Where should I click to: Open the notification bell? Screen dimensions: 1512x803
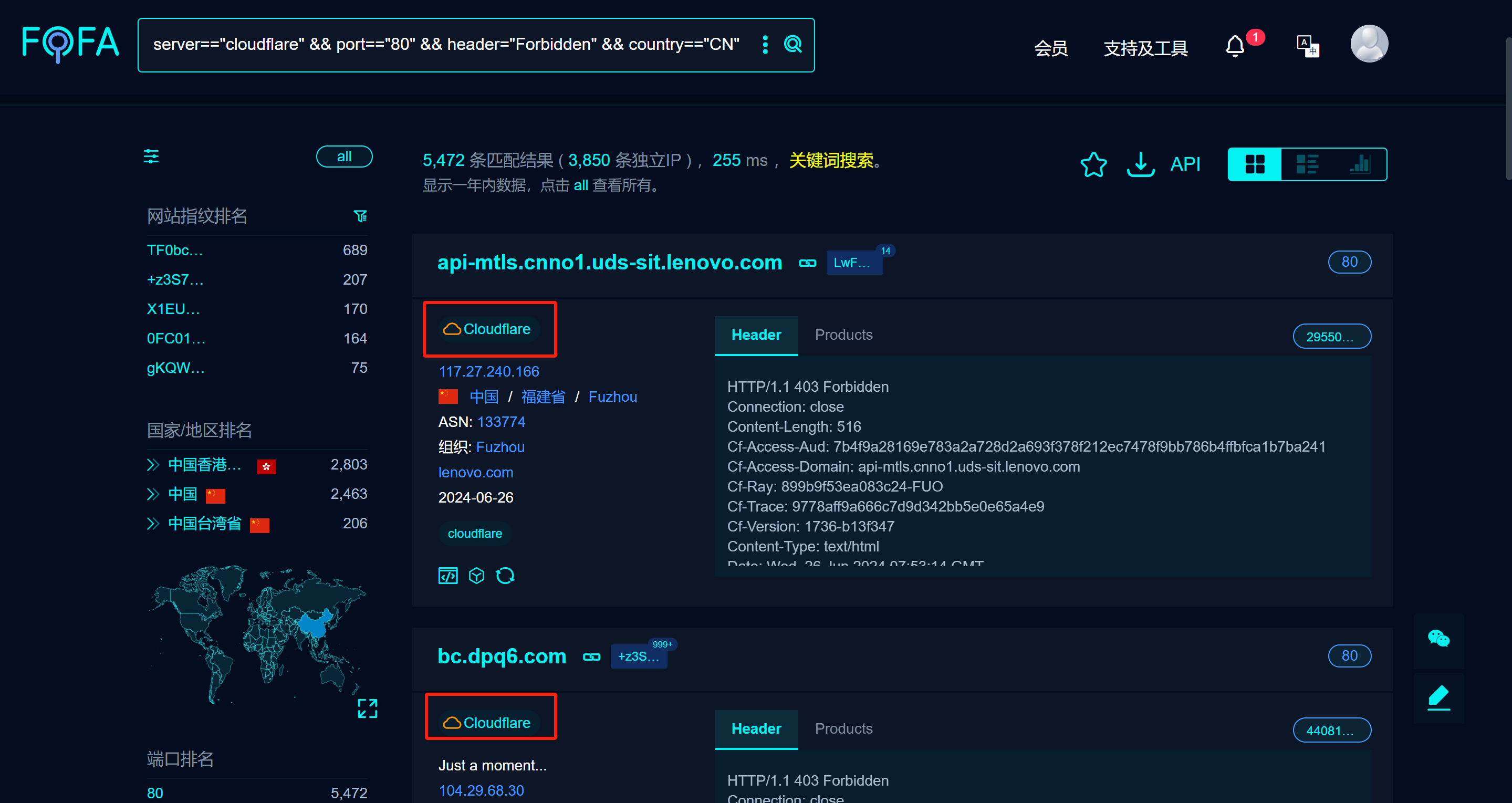1235,46
